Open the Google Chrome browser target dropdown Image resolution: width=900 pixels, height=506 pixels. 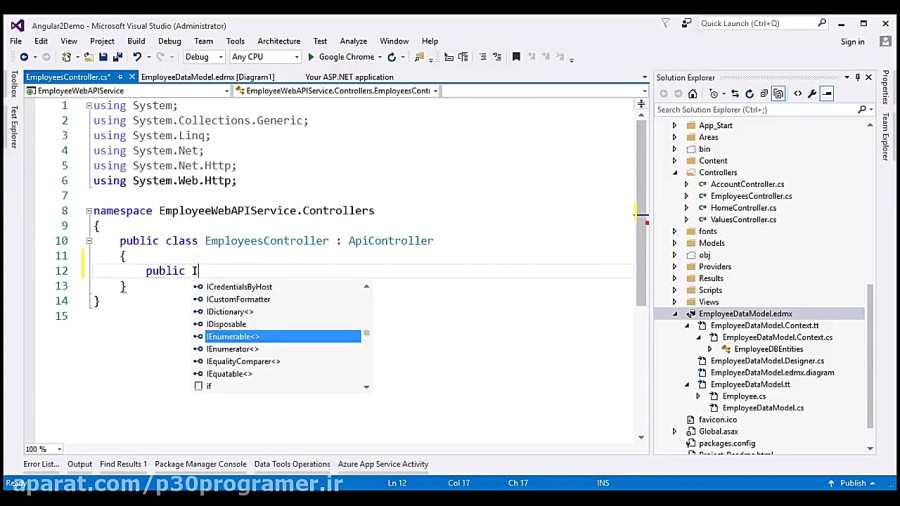[380, 57]
